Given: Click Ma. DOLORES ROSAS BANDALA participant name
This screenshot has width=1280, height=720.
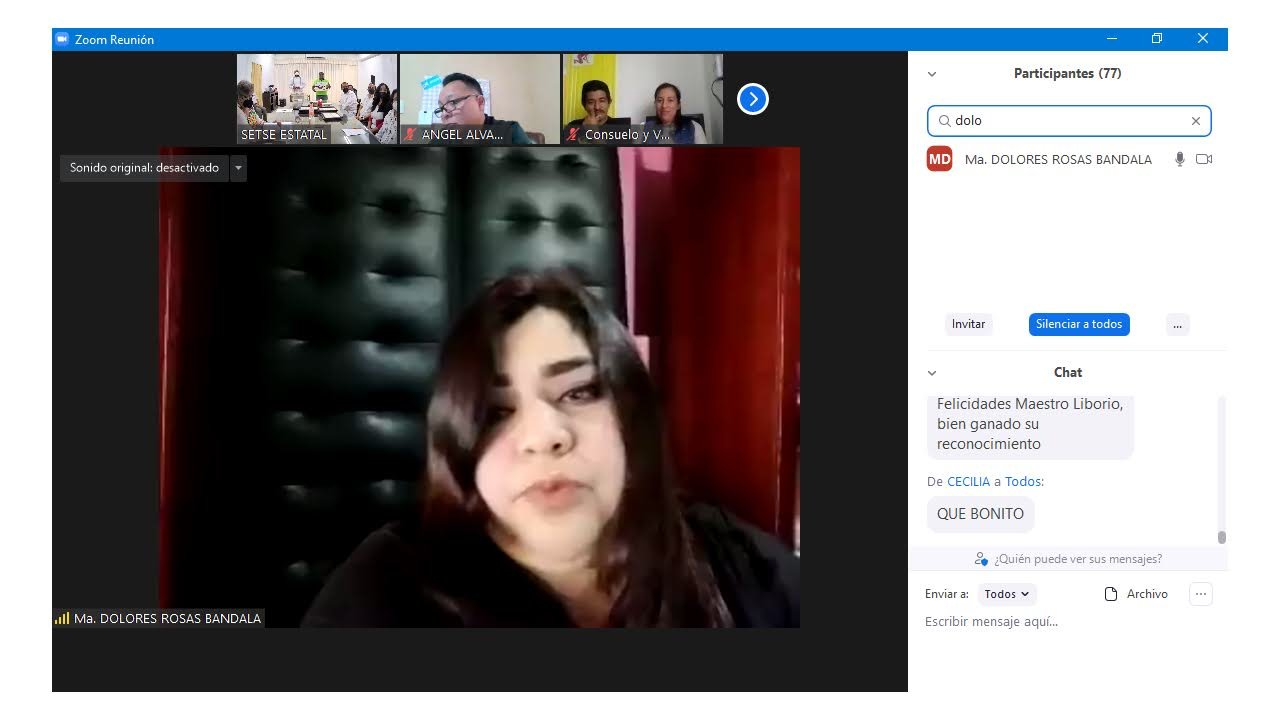Looking at the screenshot, I should [1058, 159].
